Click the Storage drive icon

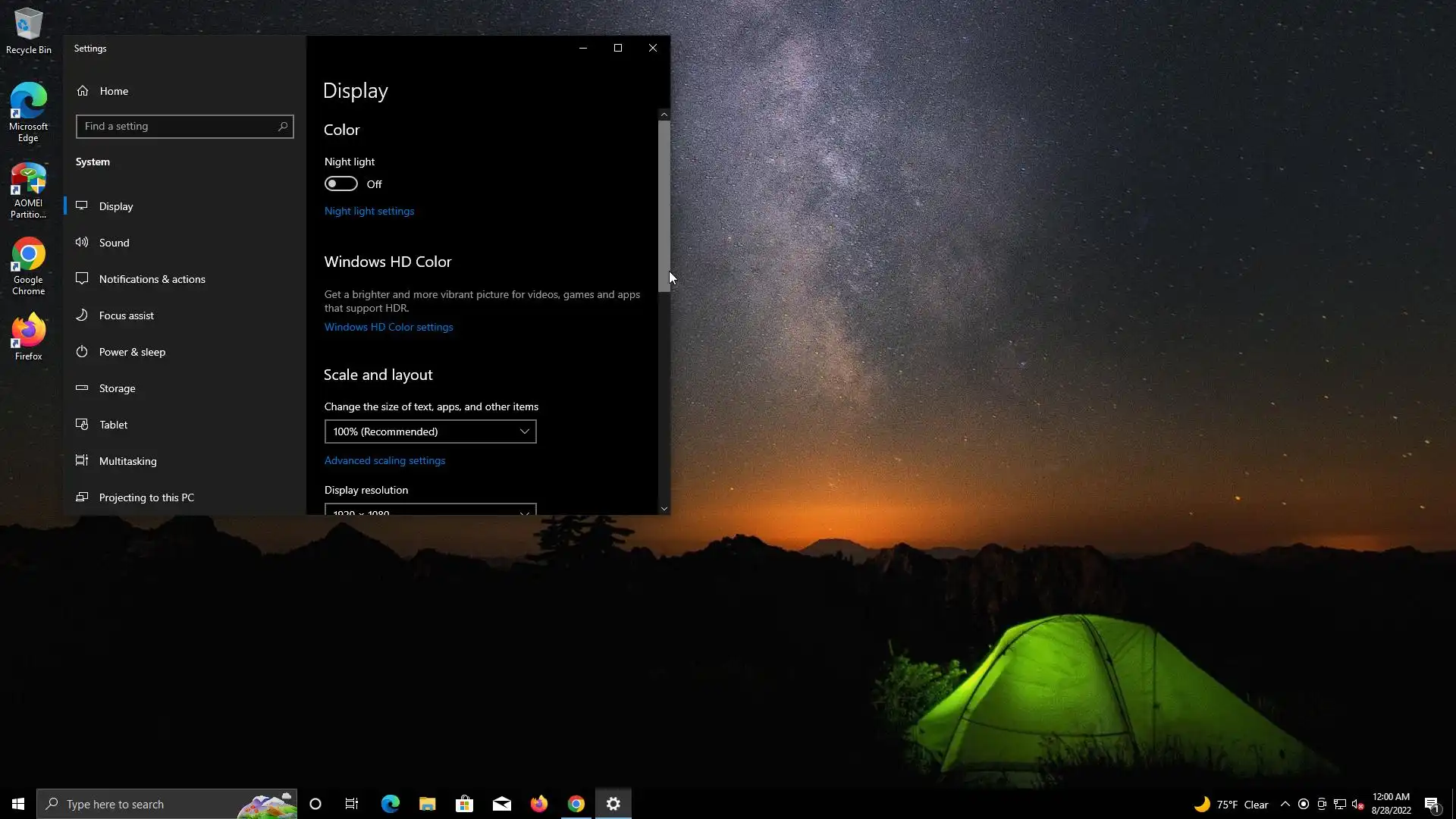(82, 388)
